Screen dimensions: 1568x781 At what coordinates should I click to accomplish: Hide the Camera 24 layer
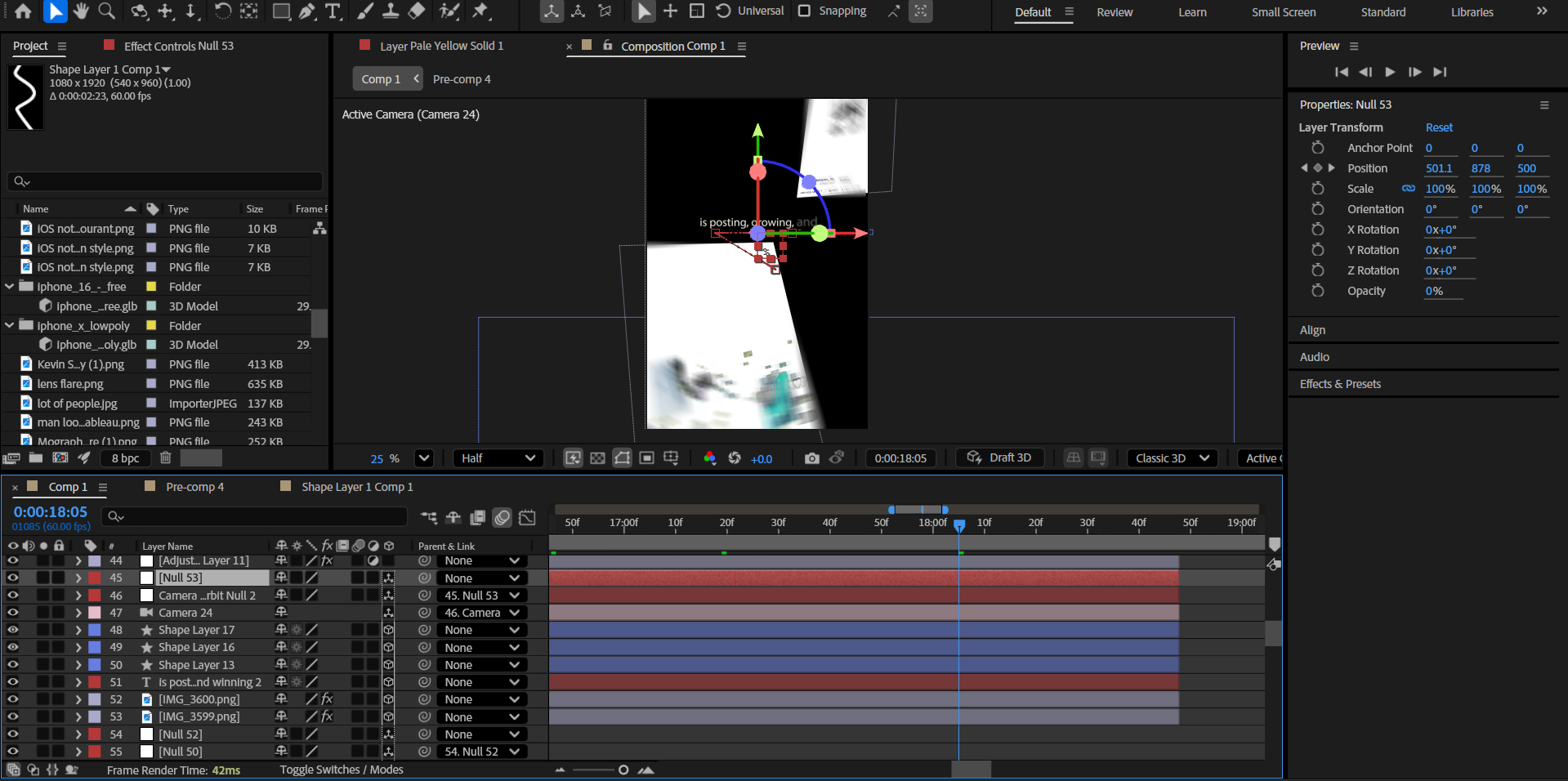pyautogui.click(x=13, y=613)
